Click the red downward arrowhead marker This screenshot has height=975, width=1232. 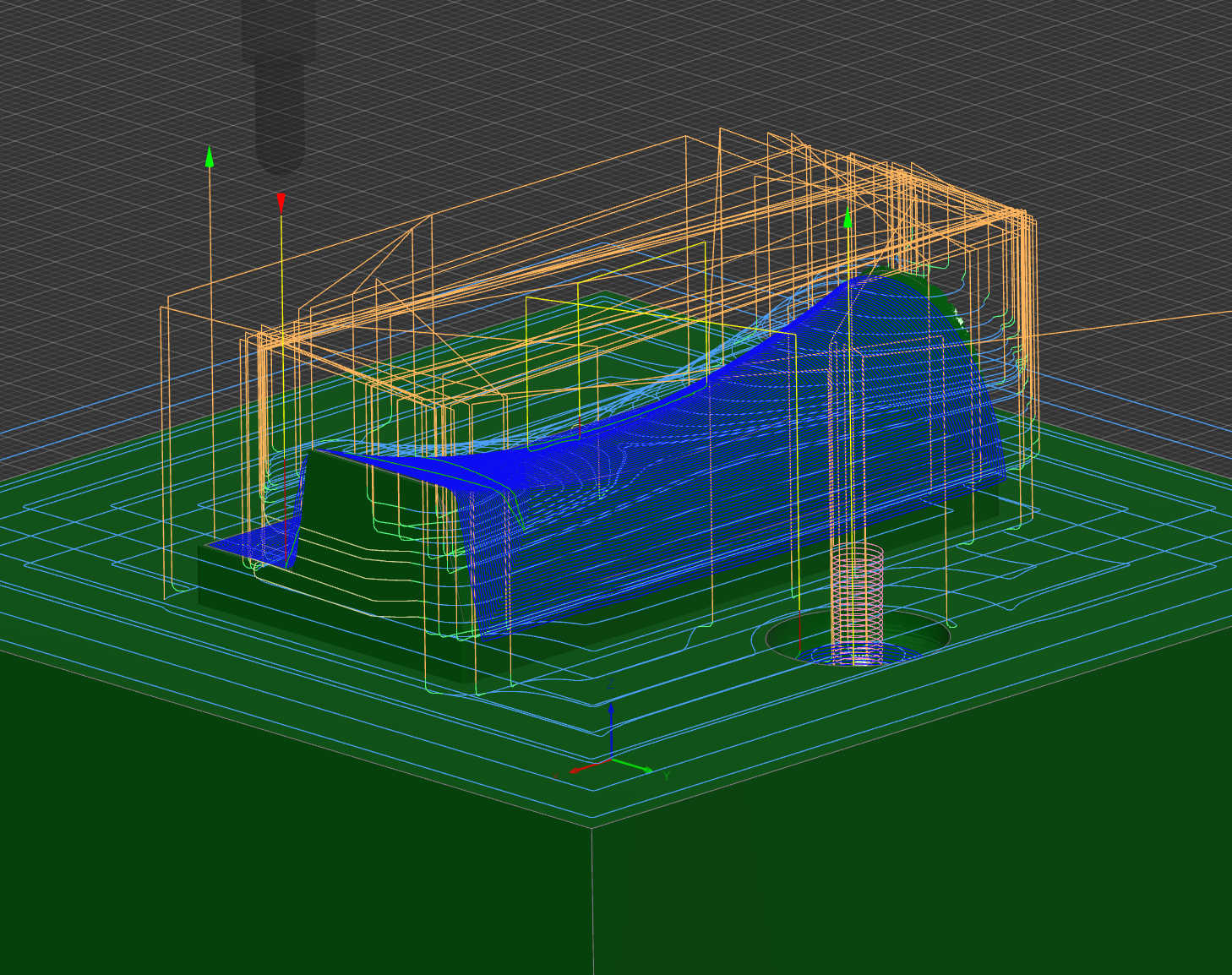click(x=281, y=203)
